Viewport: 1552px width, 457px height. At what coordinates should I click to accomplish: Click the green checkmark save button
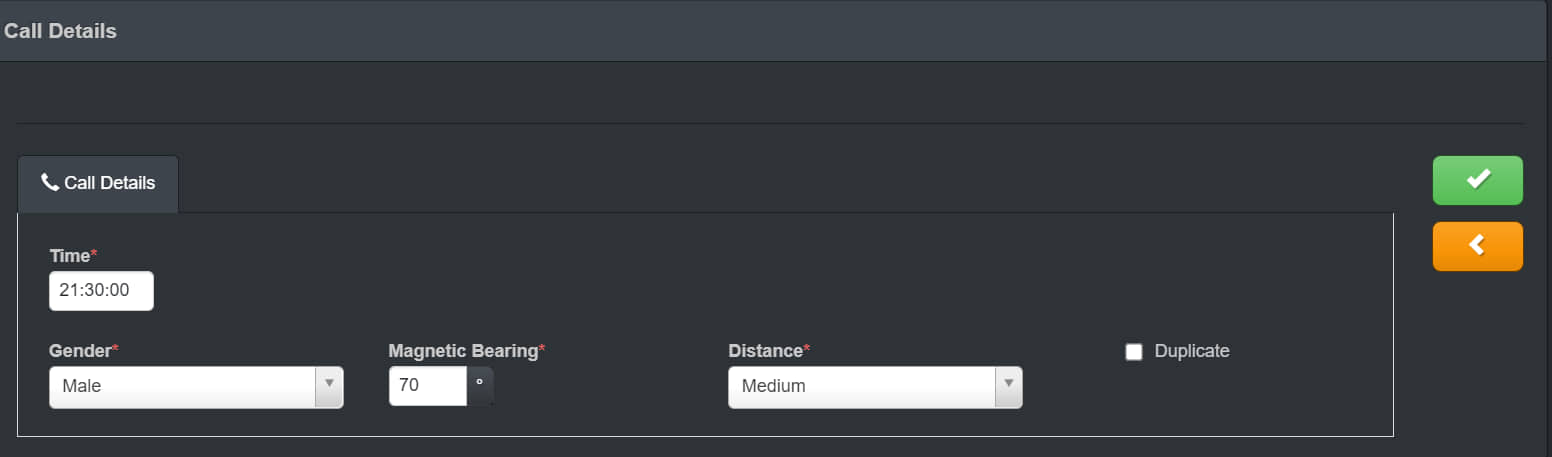point(1477,180)
